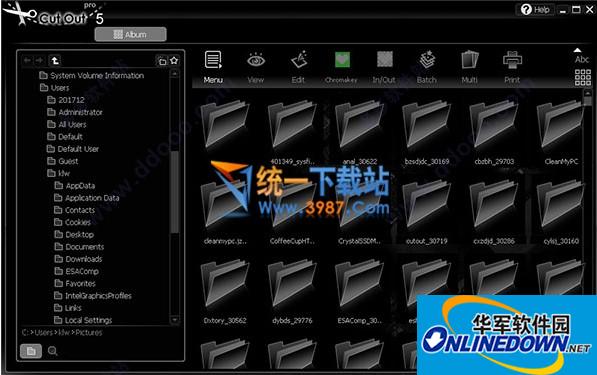
Task: Switch to the Album tab
Action: [x=130, y=34]
